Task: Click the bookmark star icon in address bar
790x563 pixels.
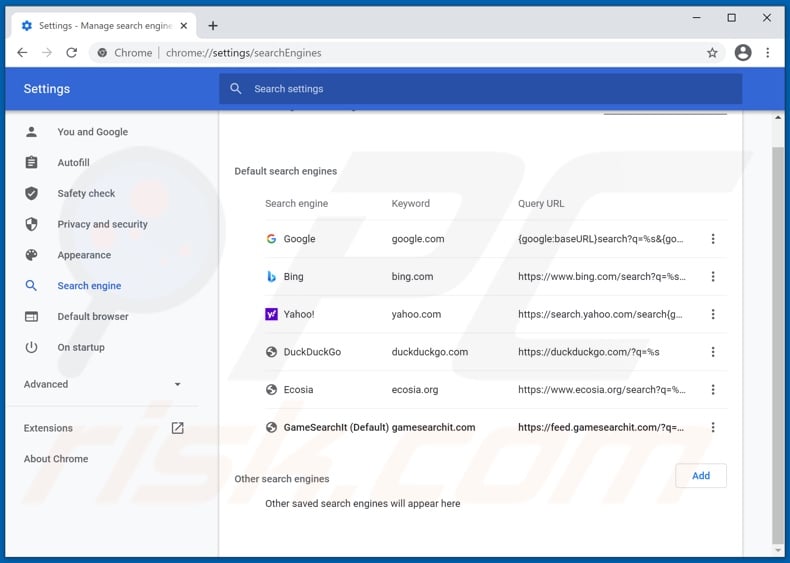Action: (x=712, y=53)
